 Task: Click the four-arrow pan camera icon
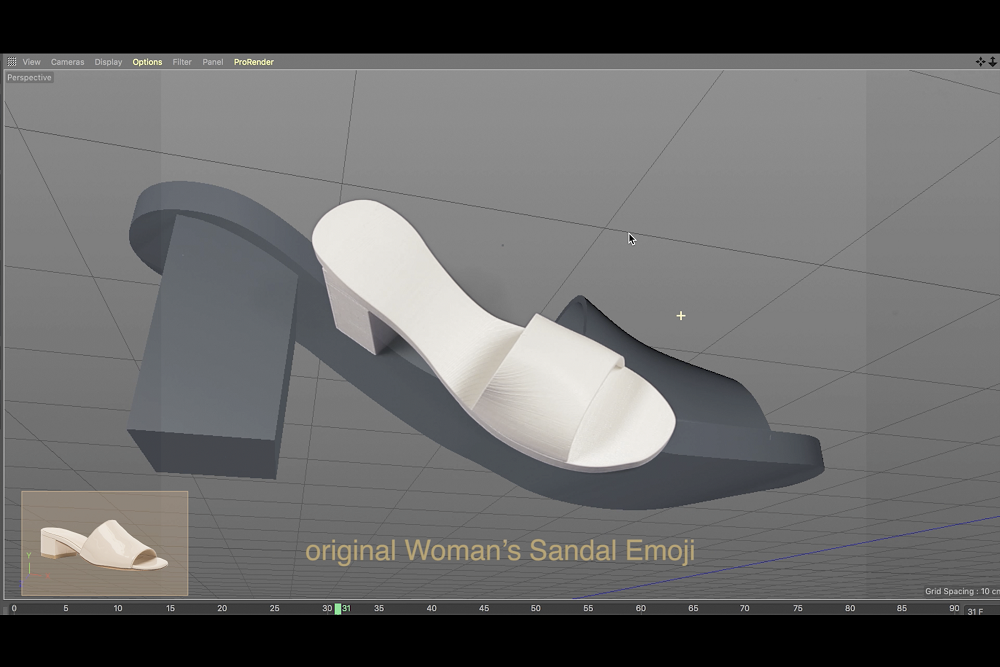981,62
